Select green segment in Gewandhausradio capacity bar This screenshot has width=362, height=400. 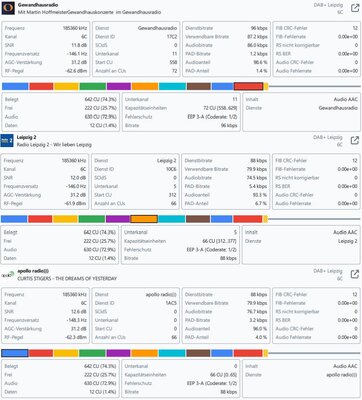coord(93,87)
